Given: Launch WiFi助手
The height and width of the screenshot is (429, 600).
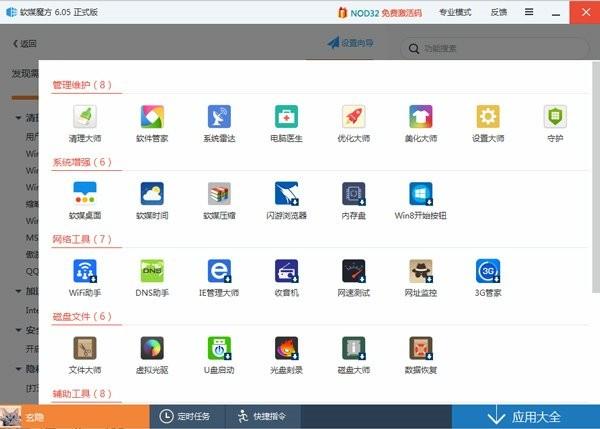Looking at the screenshot, I should [x=85, y=278].
